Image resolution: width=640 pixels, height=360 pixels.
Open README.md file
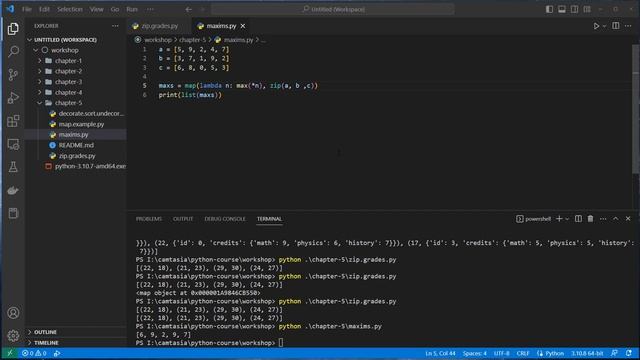(x=76, y=145)
